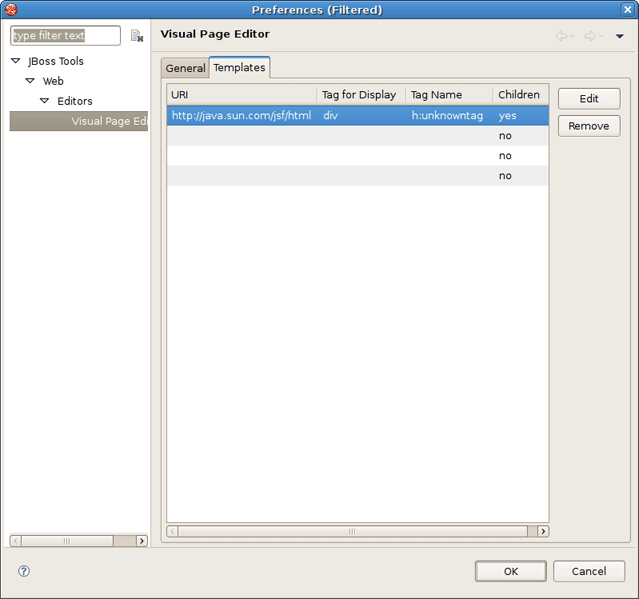
Task: Click the Help question mark icon
Action: 24,571
